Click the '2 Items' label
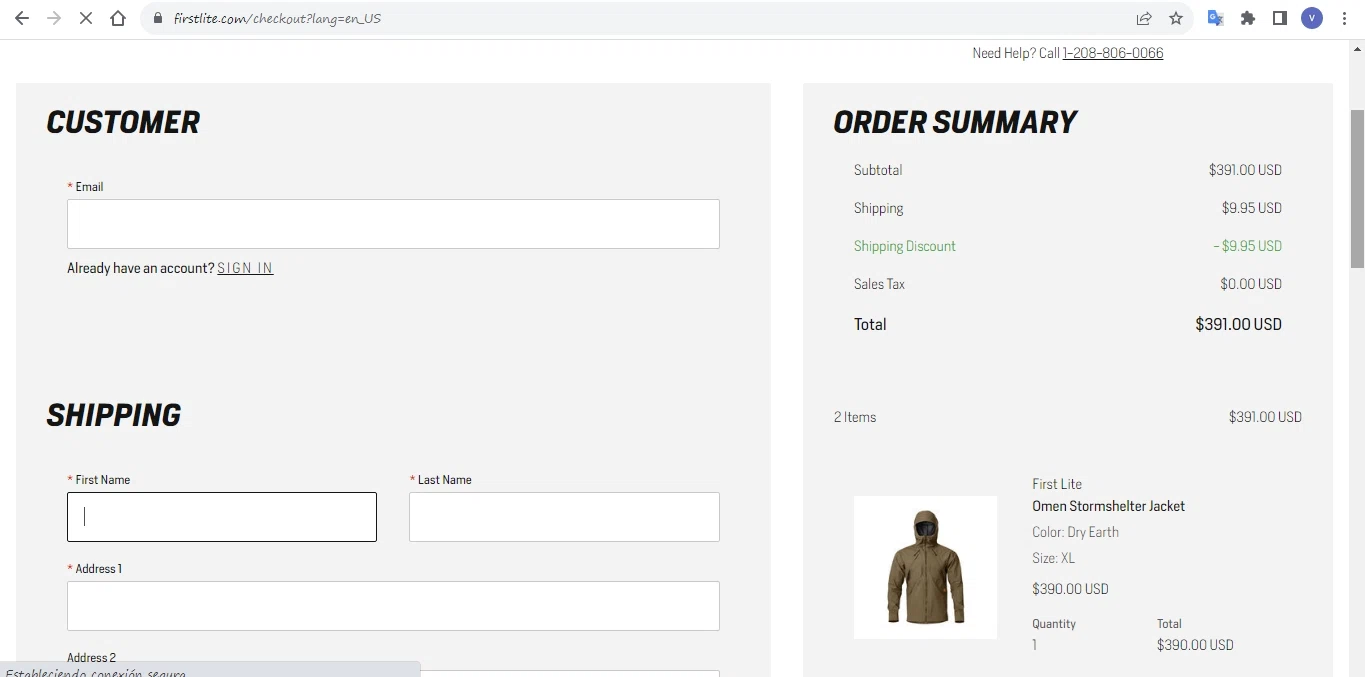 [x=855, y=417]
